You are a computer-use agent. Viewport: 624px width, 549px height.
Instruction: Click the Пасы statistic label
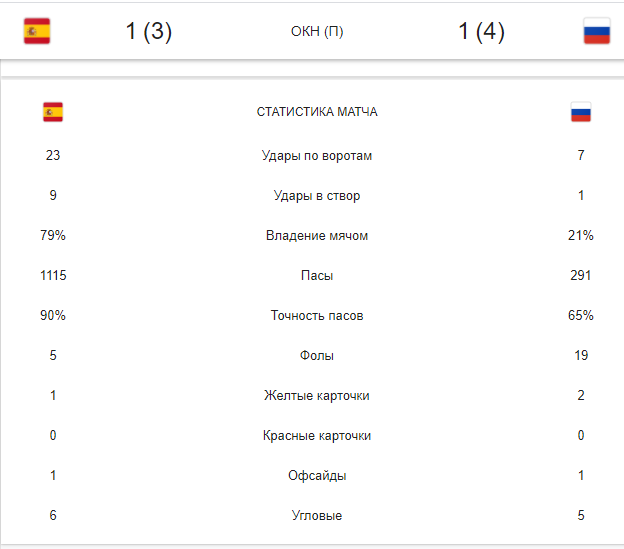317,276
